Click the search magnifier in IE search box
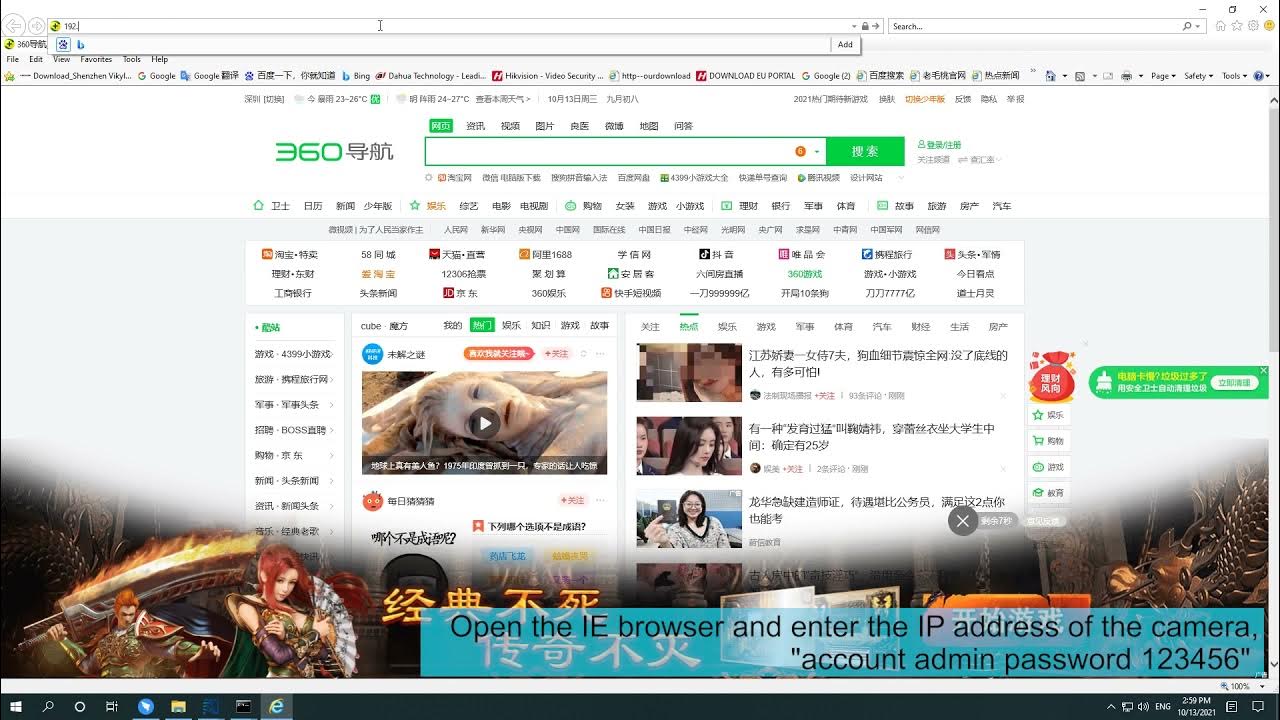This screenshot has width=1280, height=720. (x=1187, y=26)
